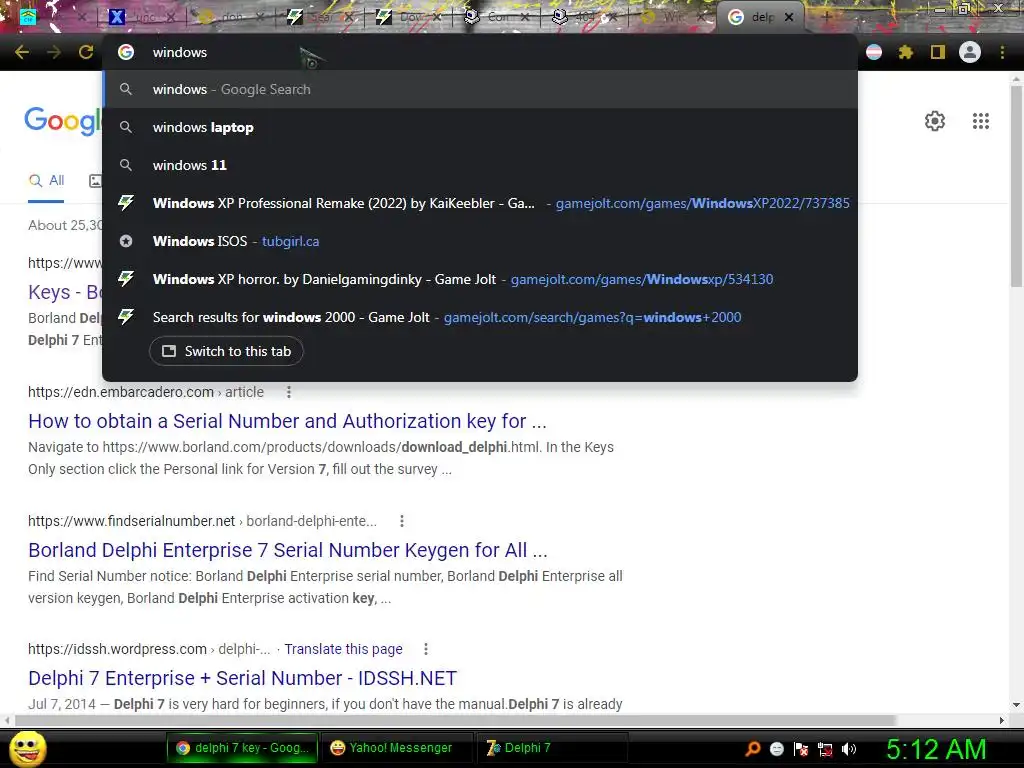Click the vertical scrollbar up arrow
This screenshot has width=1024, height=768.
[x=1016, y=80]
